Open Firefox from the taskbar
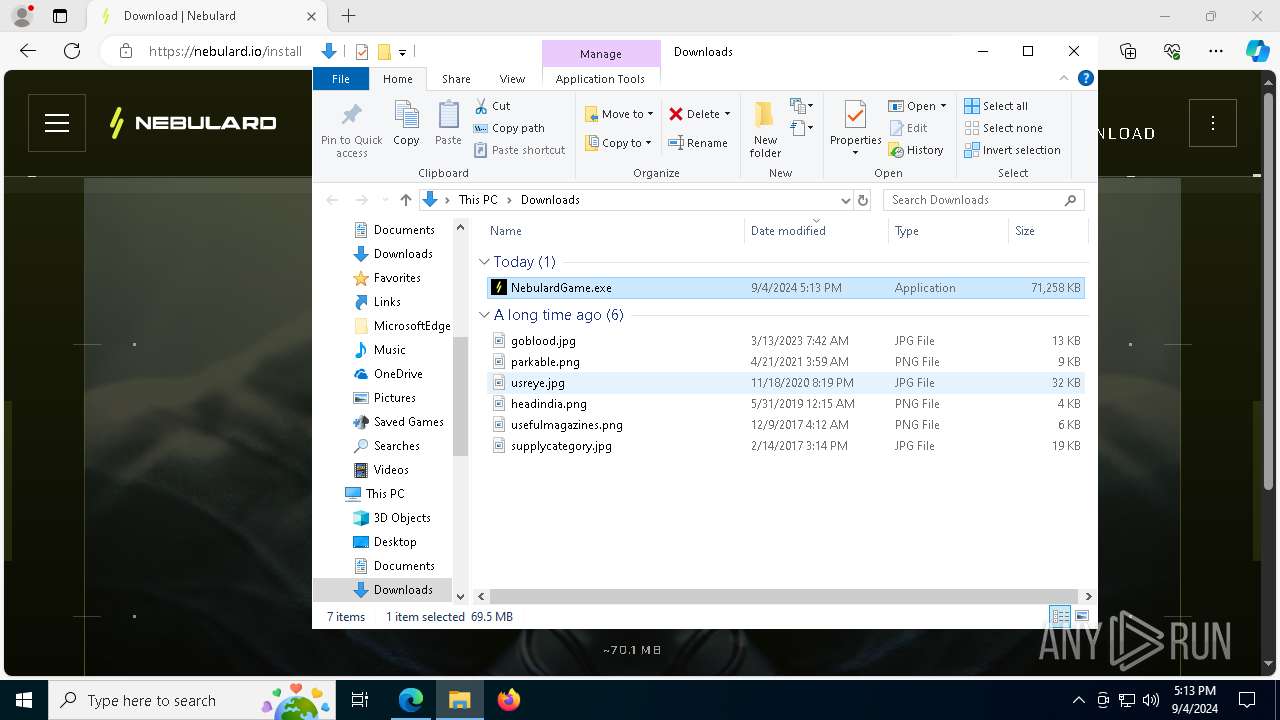The width and height of the screenshot is (1280, 720). [x=509, y=700]
